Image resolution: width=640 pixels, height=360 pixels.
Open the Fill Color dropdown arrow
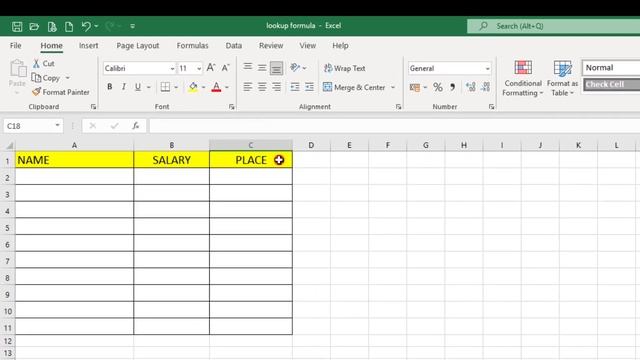pyautogui.click(x=203, y=87)
